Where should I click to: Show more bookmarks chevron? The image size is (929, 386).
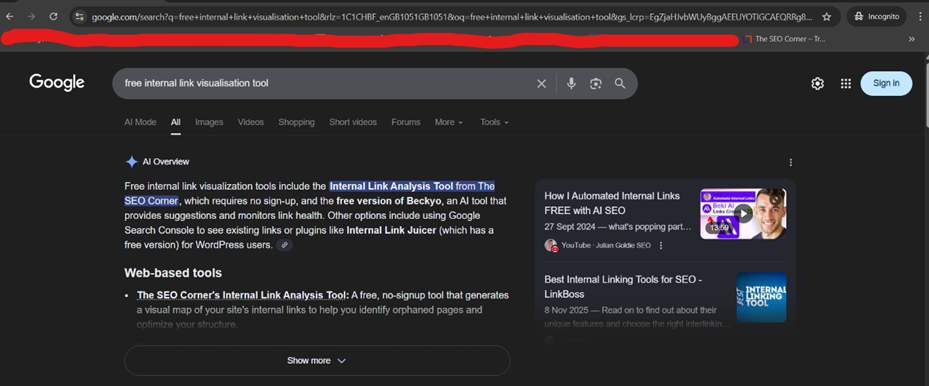coord(911,39)
